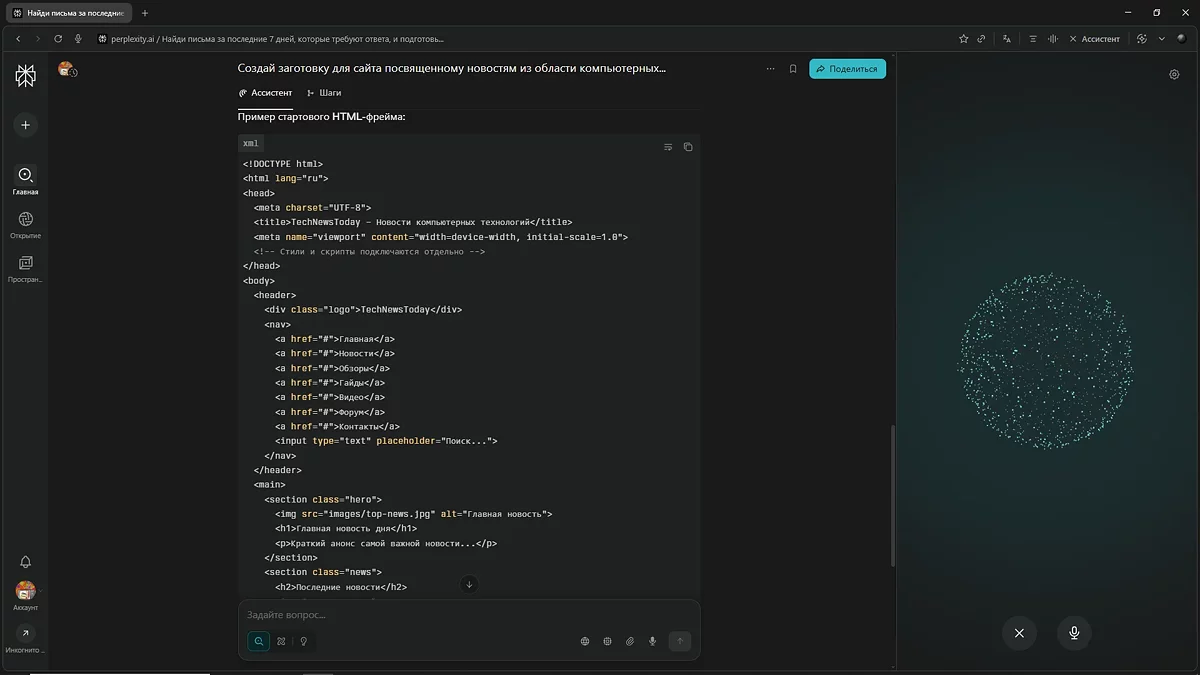Select labs lightbulb mode in query box

coord(303,641)
